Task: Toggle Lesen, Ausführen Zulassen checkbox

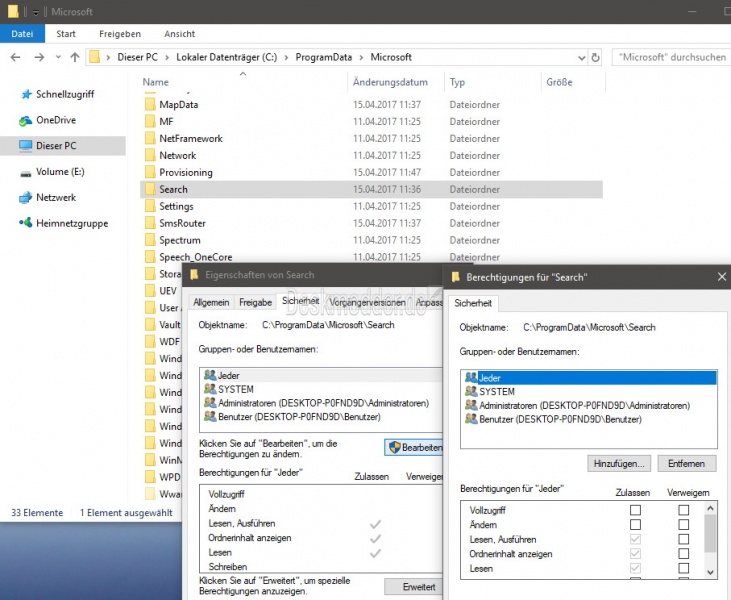Action: (x=635, y=539)
